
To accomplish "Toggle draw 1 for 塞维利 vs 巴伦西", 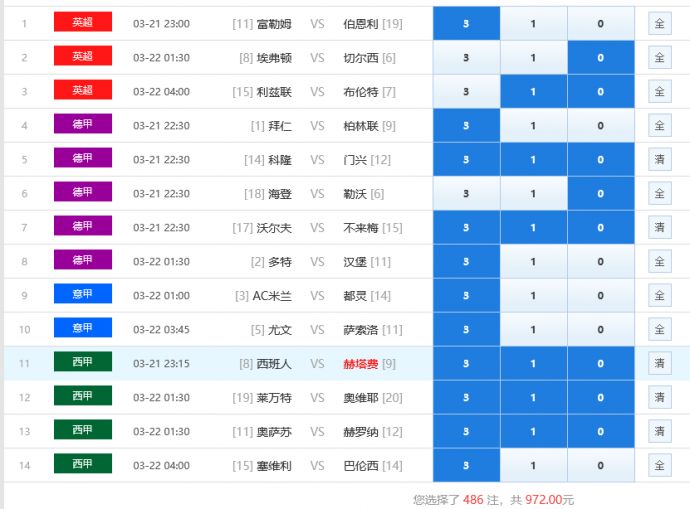I will 533,466.
